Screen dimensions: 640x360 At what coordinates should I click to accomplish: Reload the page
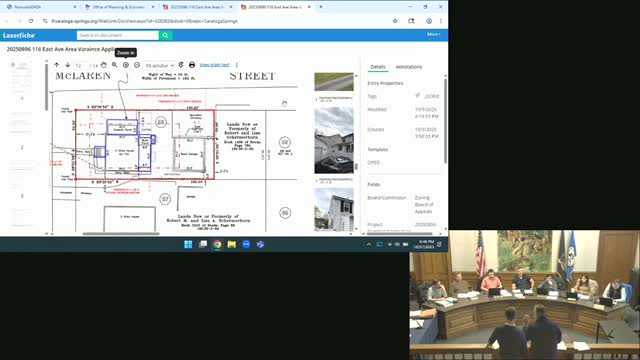pyautogui.click(x=31, y=21)
